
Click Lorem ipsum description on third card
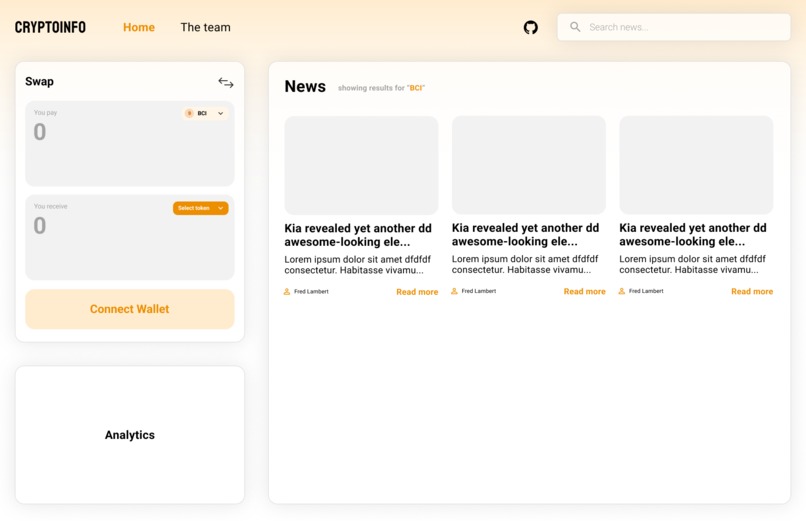click(x=692, y=264)
